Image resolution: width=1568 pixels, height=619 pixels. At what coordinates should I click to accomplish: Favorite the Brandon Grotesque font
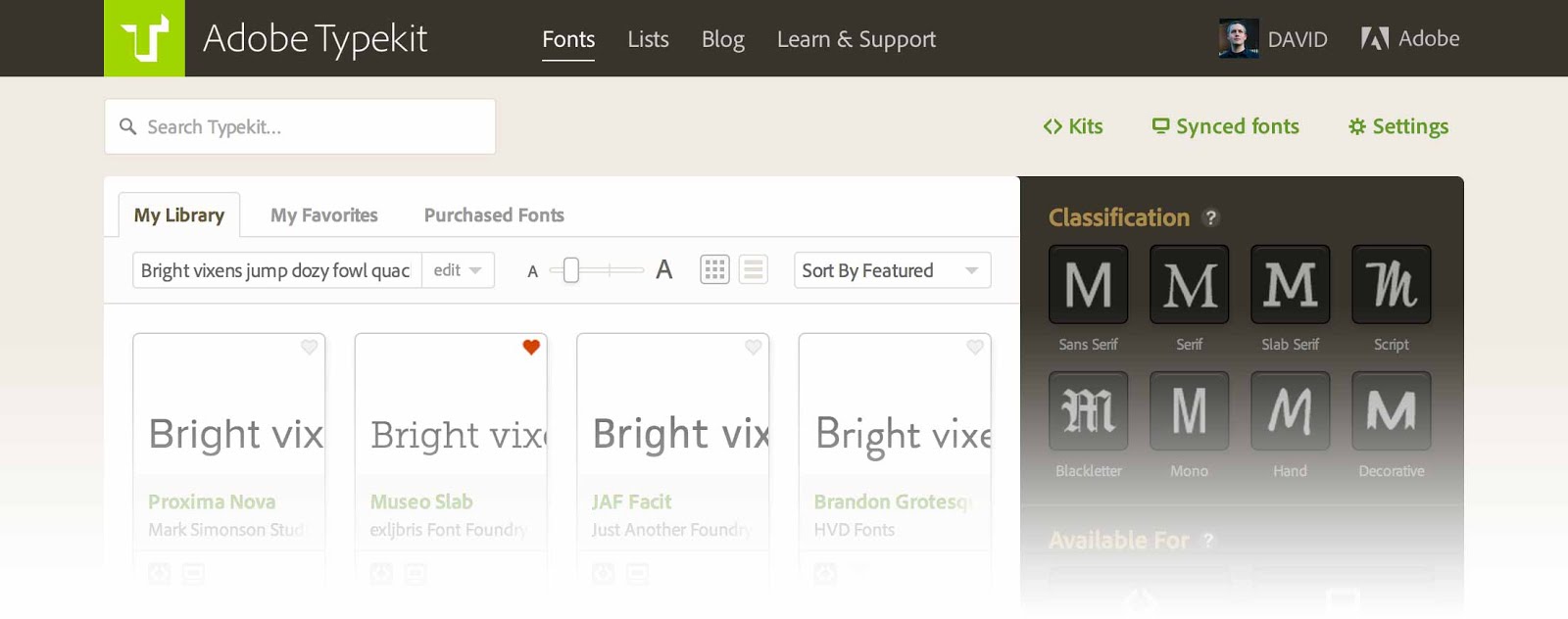coord(975,347)
